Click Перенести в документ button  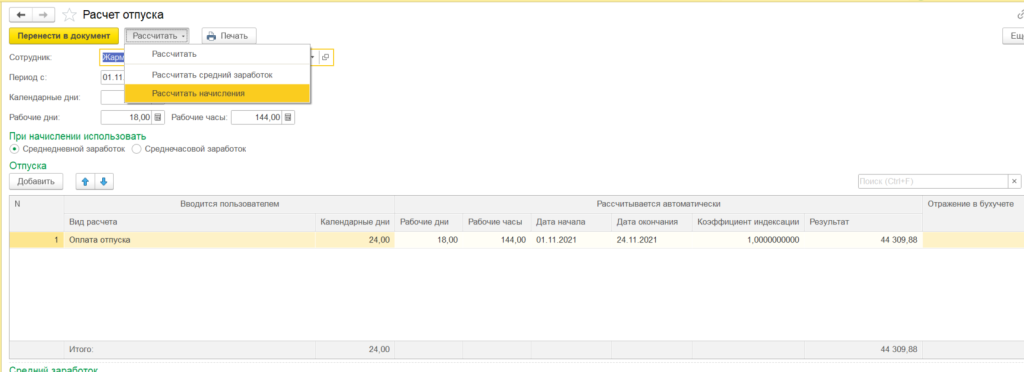pos(65,35)
